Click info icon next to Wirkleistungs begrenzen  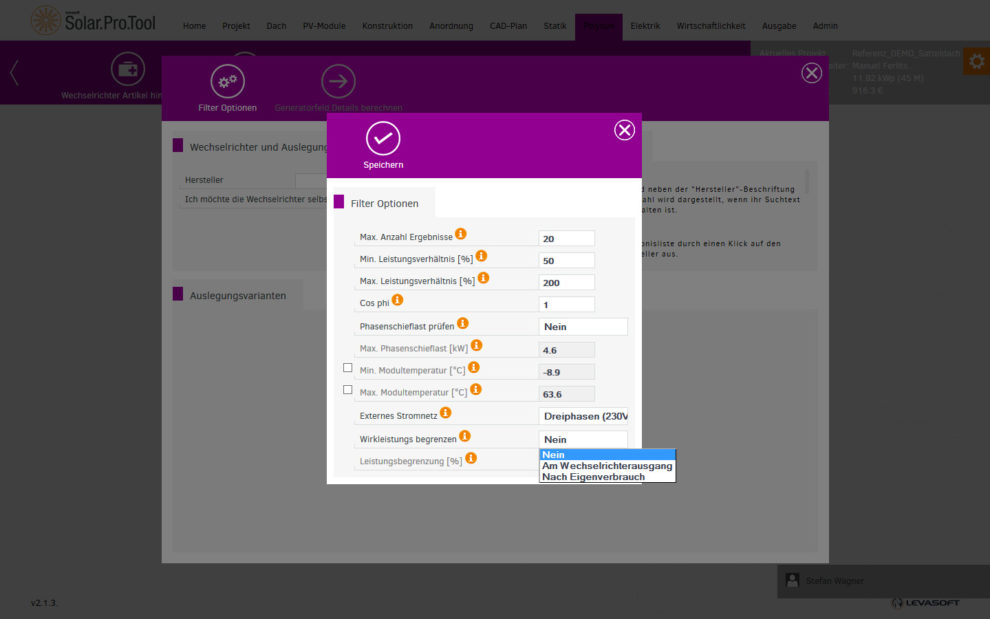tap(465, 436)
